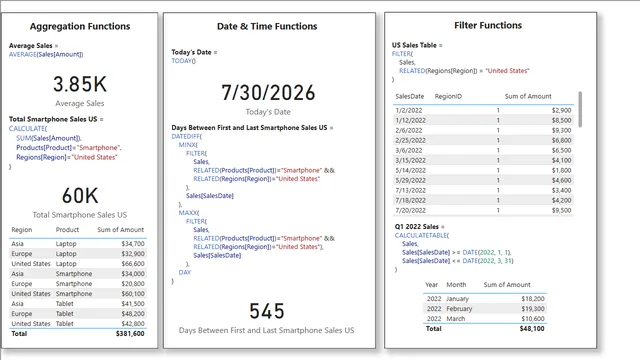Click the DATEDIFF( formula keyword
The width and height of the screenshot is (640, 360).
tap(187, 136)
